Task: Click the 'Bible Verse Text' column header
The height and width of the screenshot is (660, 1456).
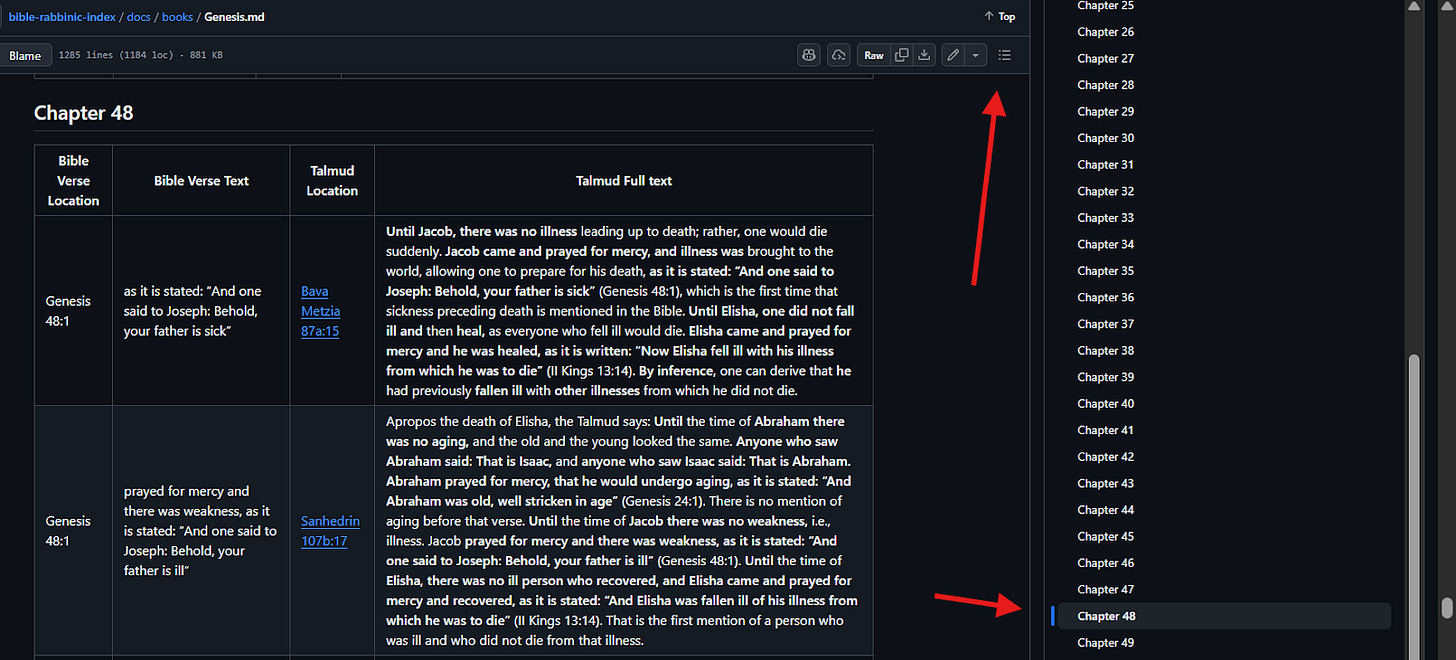Action: tap(201, 181)
